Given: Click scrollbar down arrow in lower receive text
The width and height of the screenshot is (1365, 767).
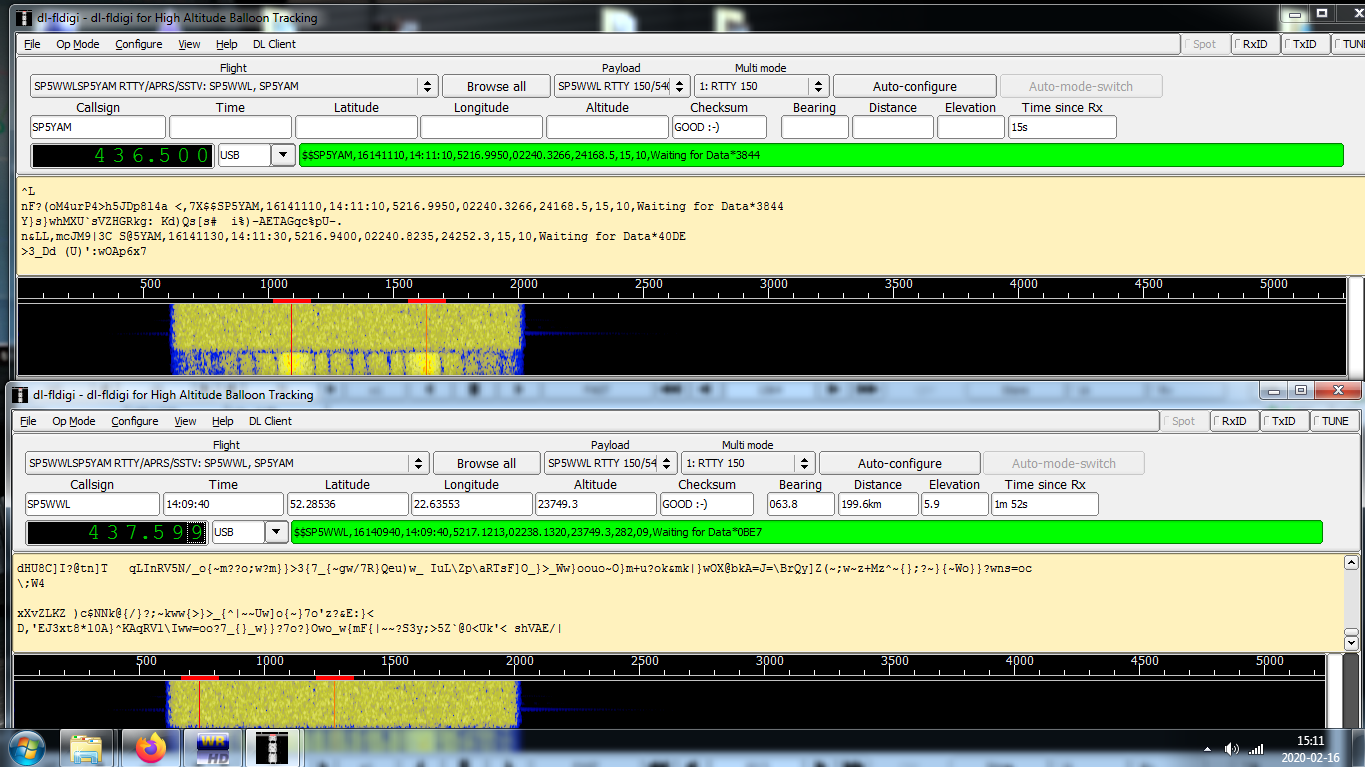Looking at the screenshot, I should click(1352, 643).
